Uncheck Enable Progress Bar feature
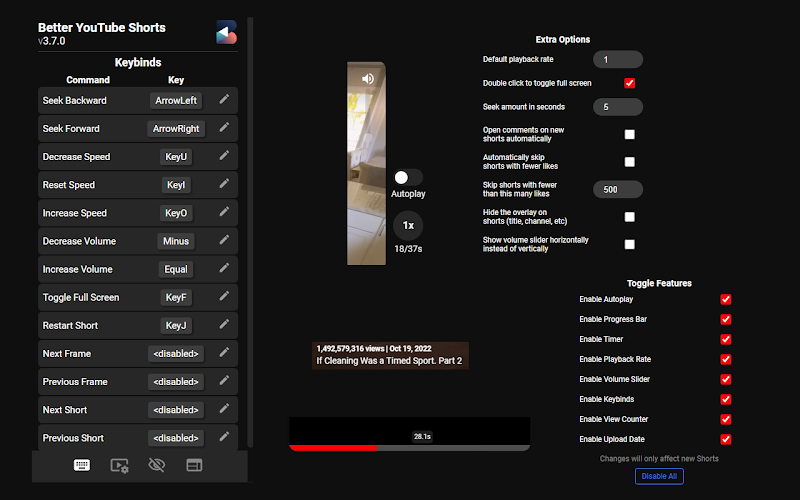Viewport: 800px width, 500px height. coord(726,319)
